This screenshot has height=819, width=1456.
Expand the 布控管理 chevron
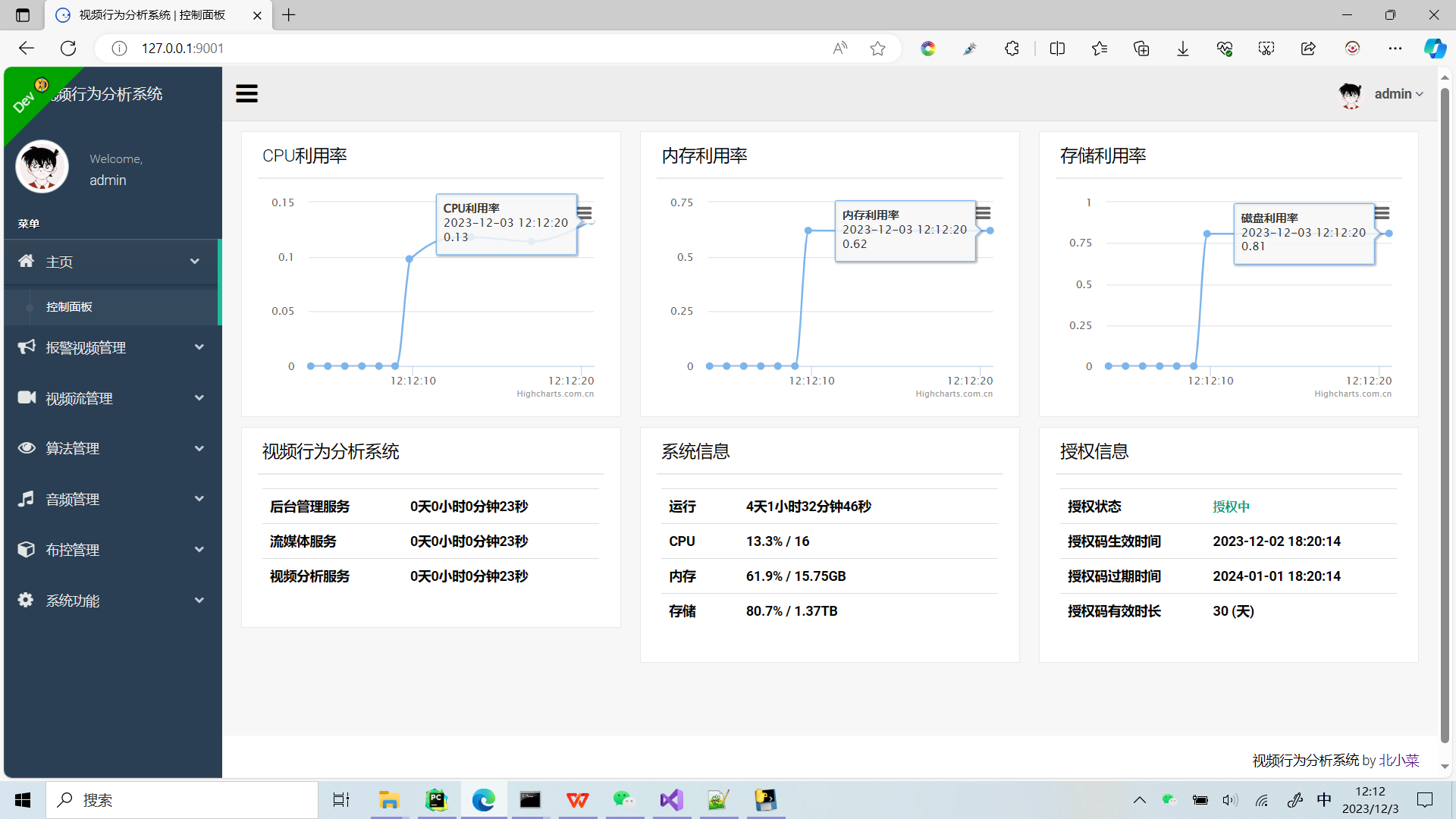[199, 549]
